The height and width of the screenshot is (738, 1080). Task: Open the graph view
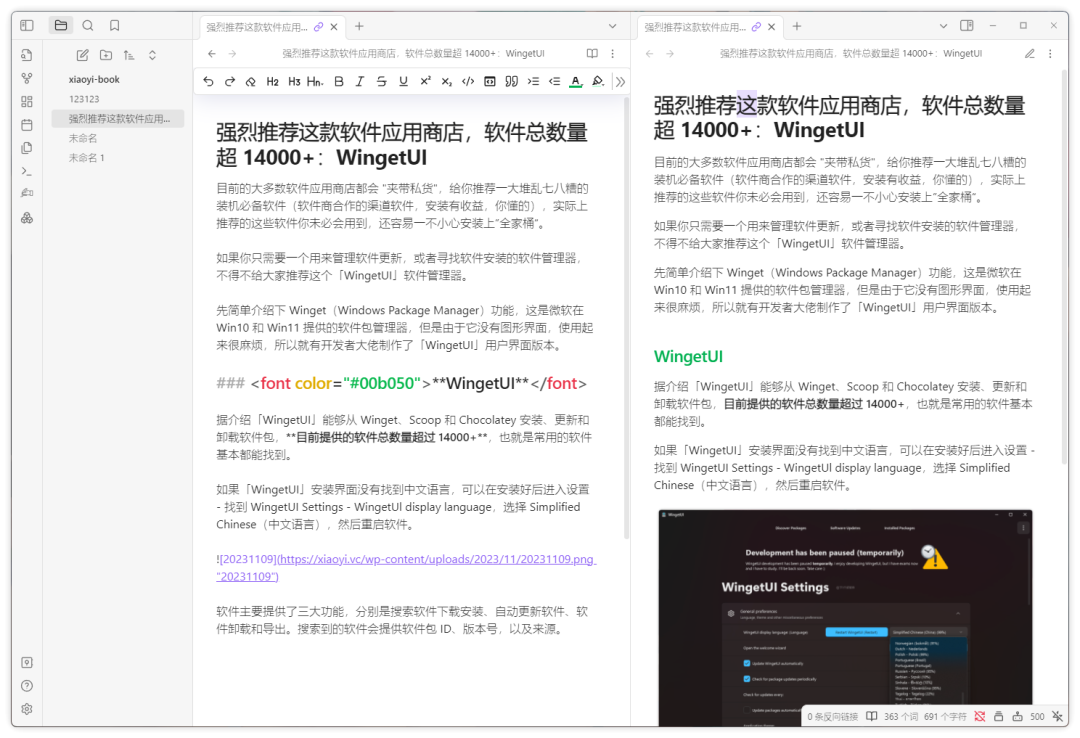coord(27,79)
